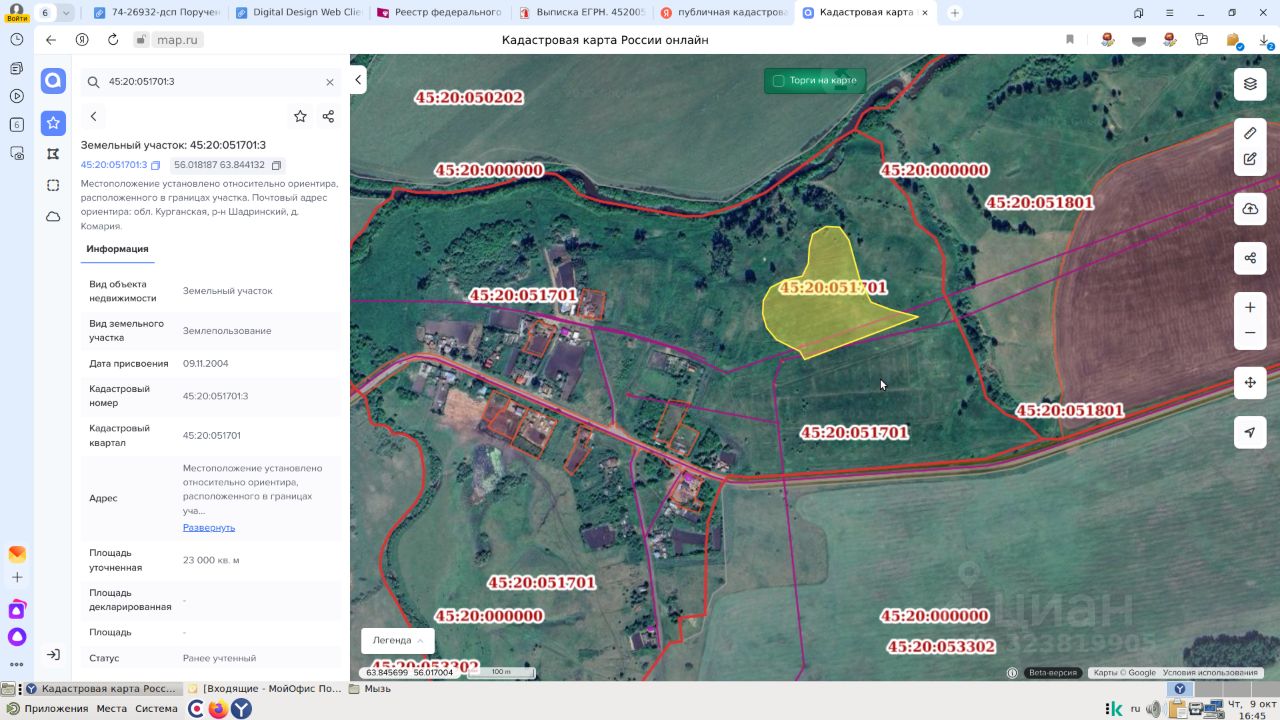Viewport: 1280px width, 720px height.
Task: Click the 'ru' keyboard layout indicator
Action: point(1135,709)
